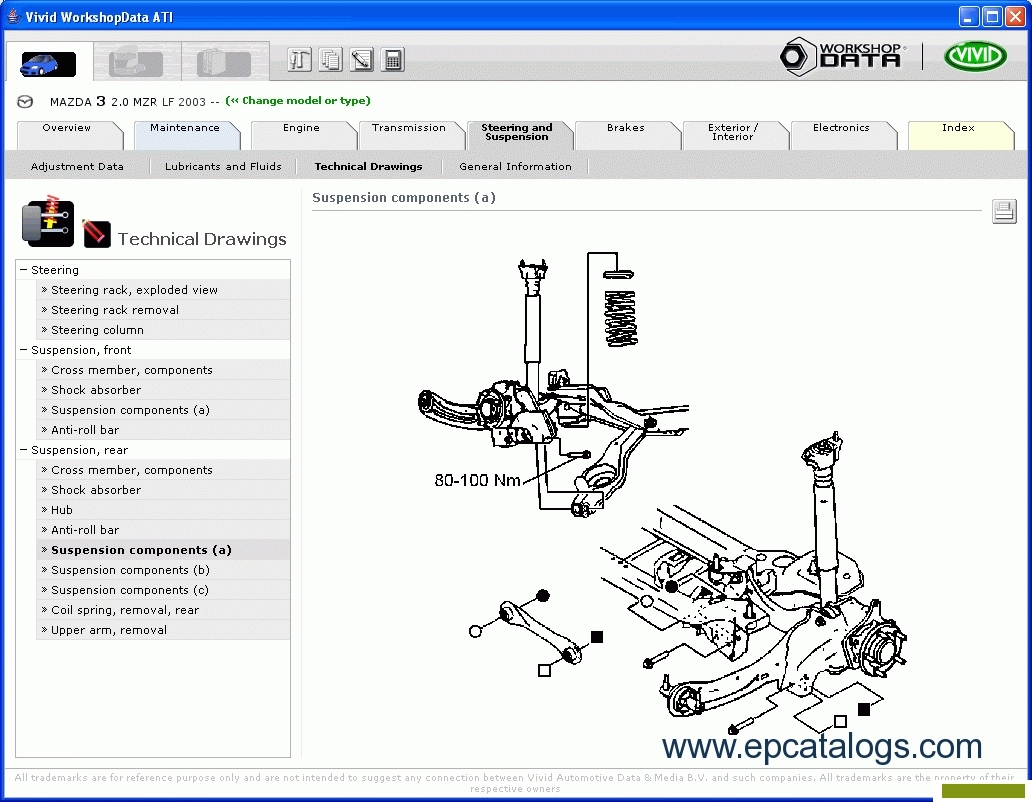The image size is (1032, 802).
Task: Open Upper arm, removal drawing
Action: (x=163, y=630)
